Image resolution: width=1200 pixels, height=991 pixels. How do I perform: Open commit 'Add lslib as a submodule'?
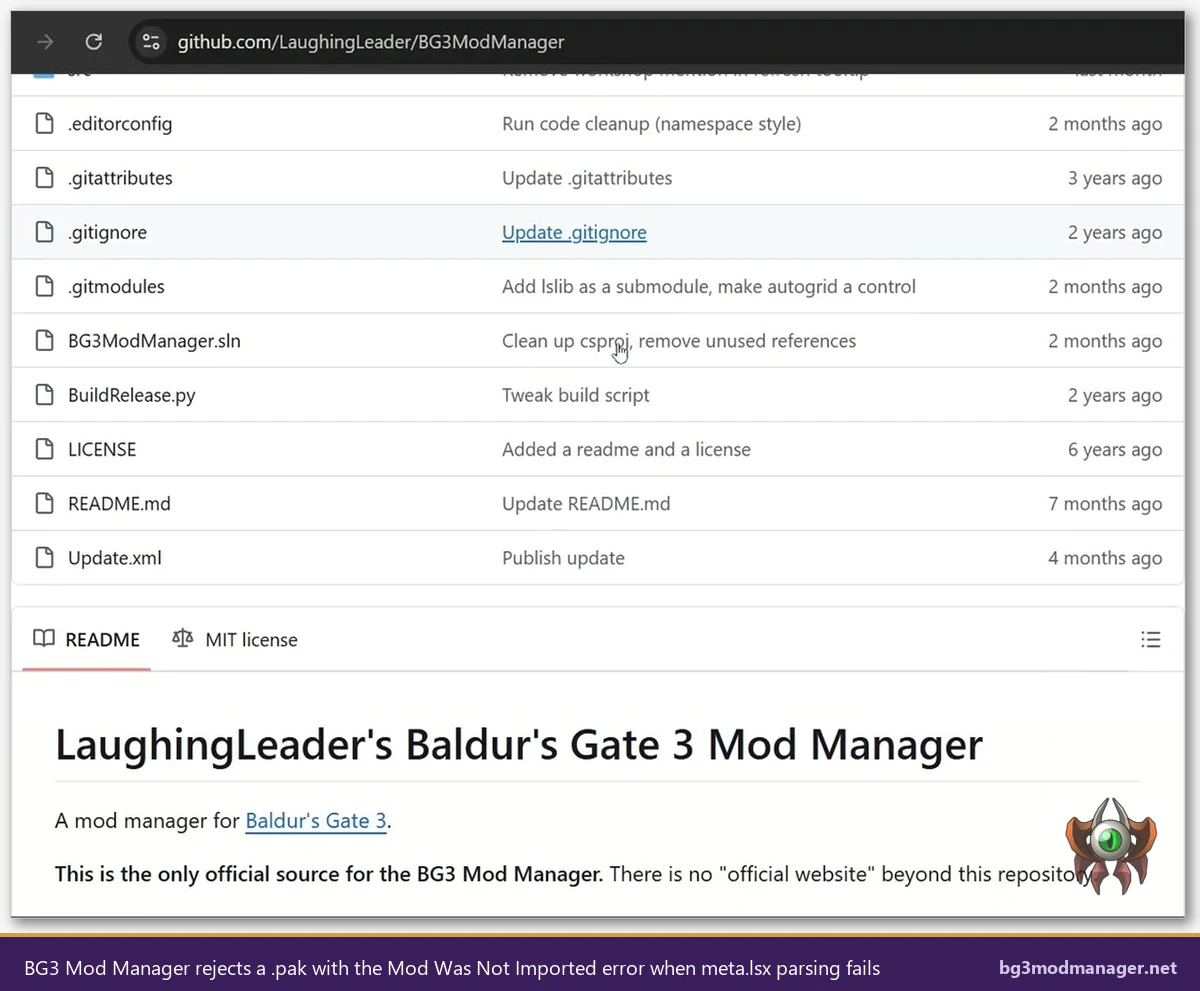click(709, 286)
